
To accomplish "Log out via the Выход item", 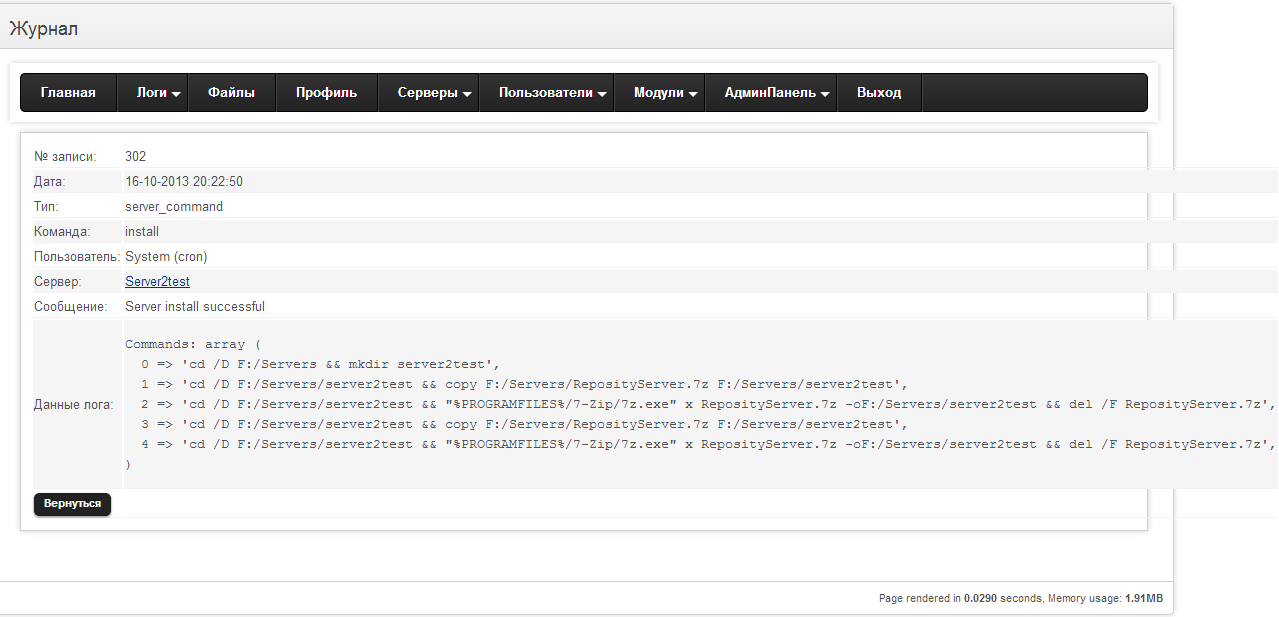I will coord(879,93).
